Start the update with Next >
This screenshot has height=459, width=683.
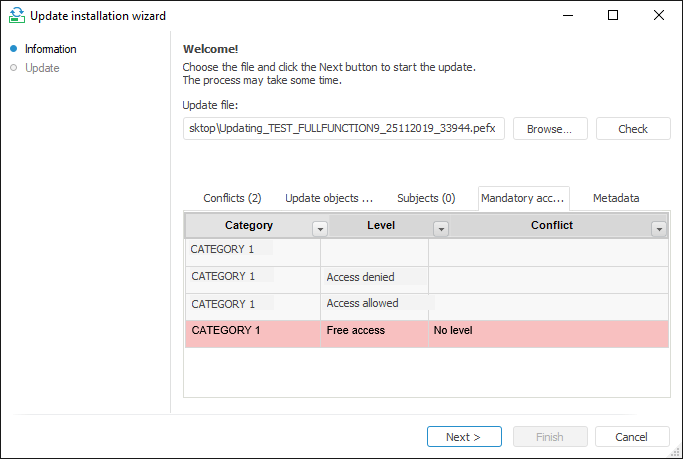pyautogui.click(x=464, y=437)
